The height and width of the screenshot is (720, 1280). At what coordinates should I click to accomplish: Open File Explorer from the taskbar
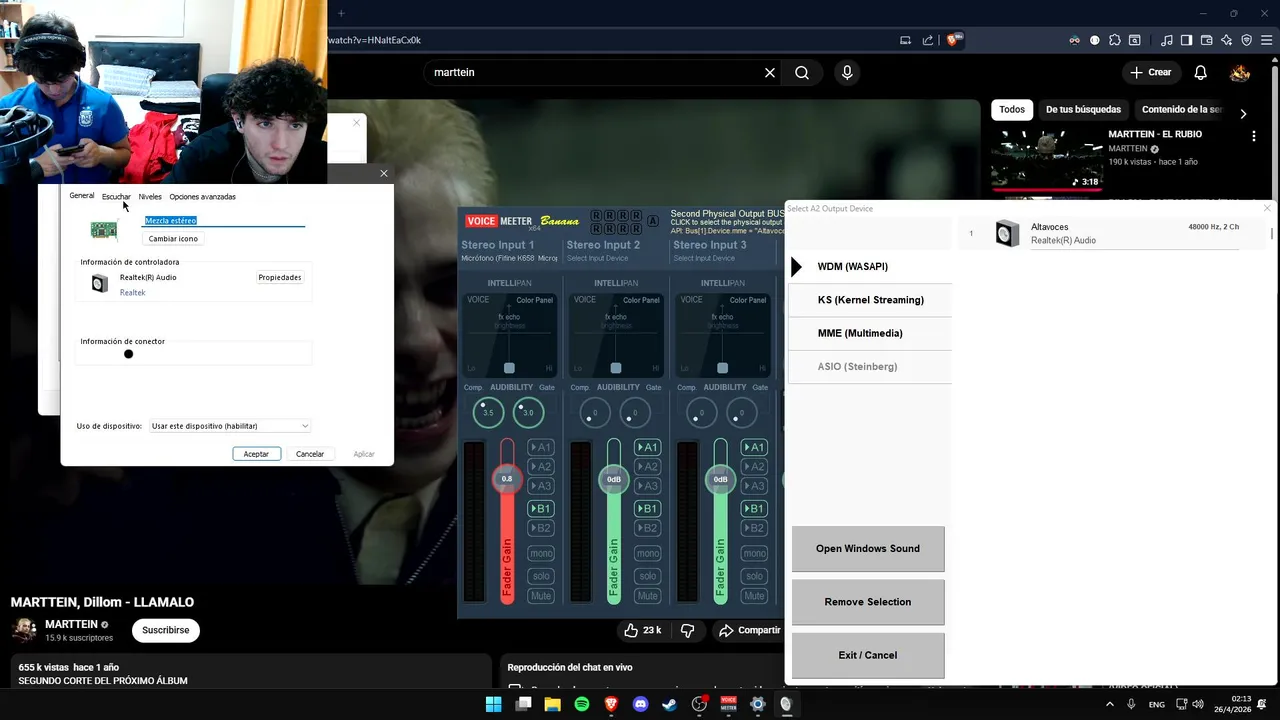(552, 704)
